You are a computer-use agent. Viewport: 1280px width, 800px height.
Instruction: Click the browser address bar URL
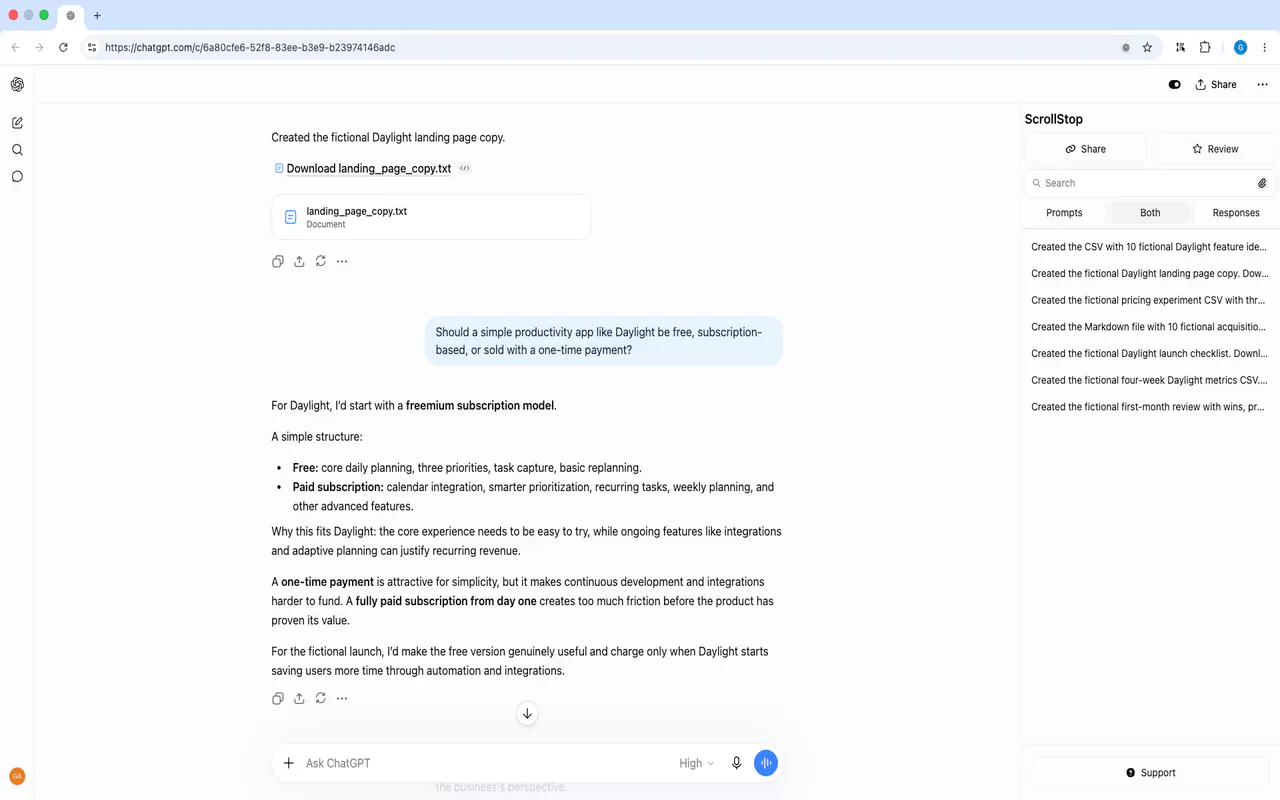[250, 47]
